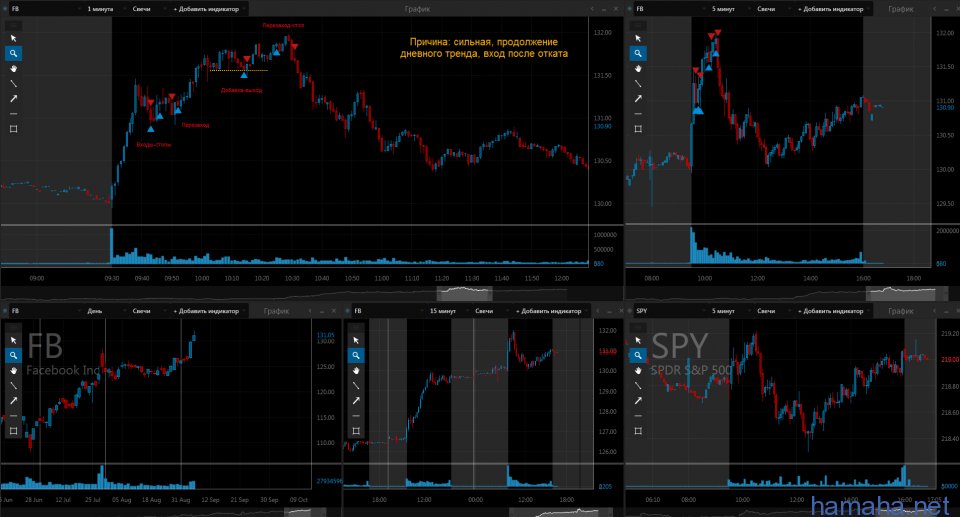Click Добавить индикатор in FB День chart
The height and width of the screenshot is (517, 960).
[208, 311]
